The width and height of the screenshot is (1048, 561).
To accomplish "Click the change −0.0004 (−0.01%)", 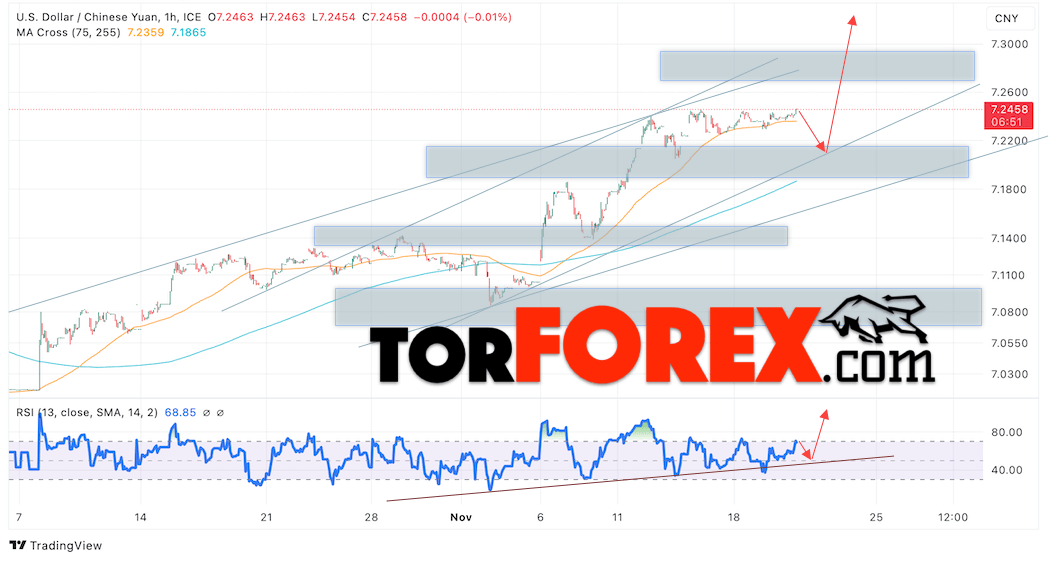I will (x=463, y=17).
